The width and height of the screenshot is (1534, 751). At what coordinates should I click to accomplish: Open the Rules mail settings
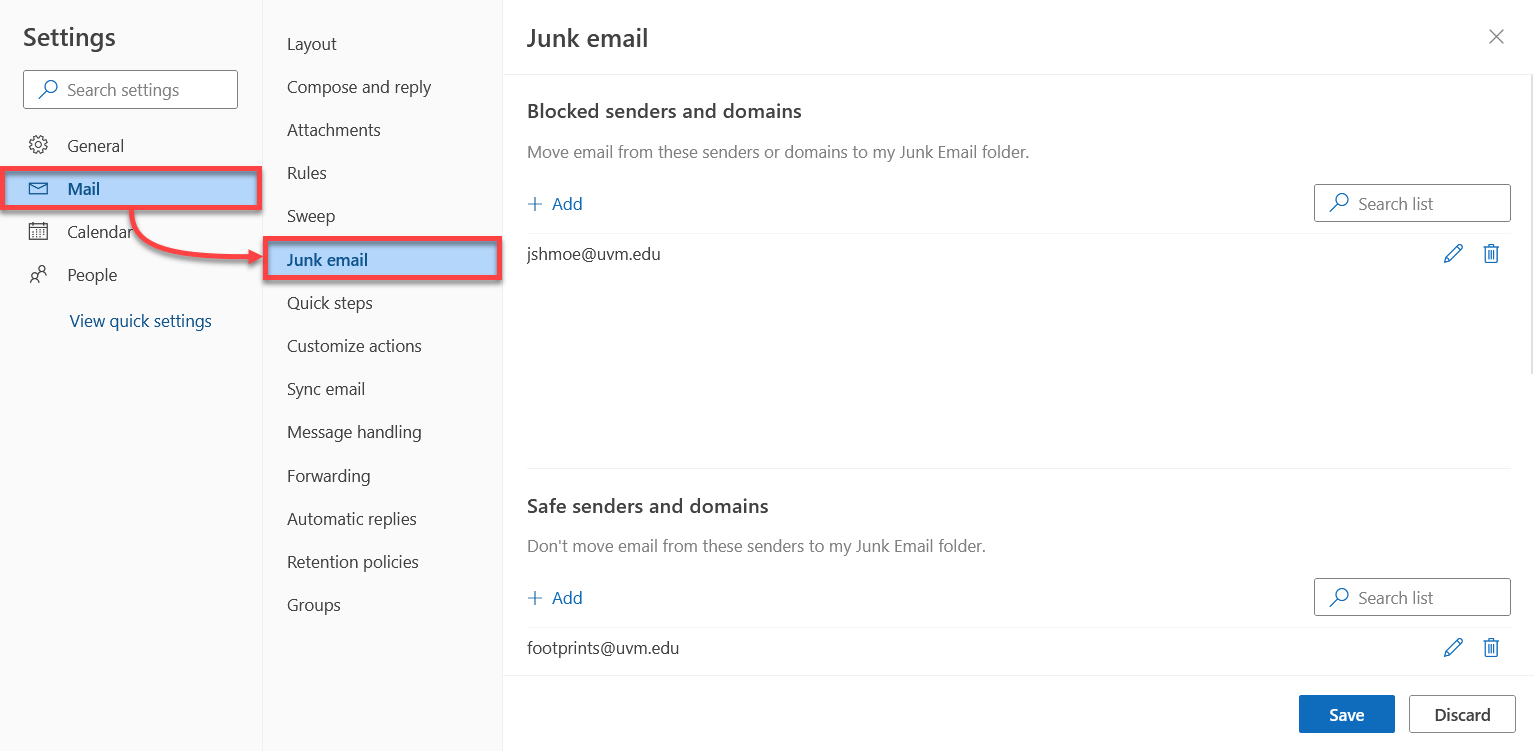point(307,173)
